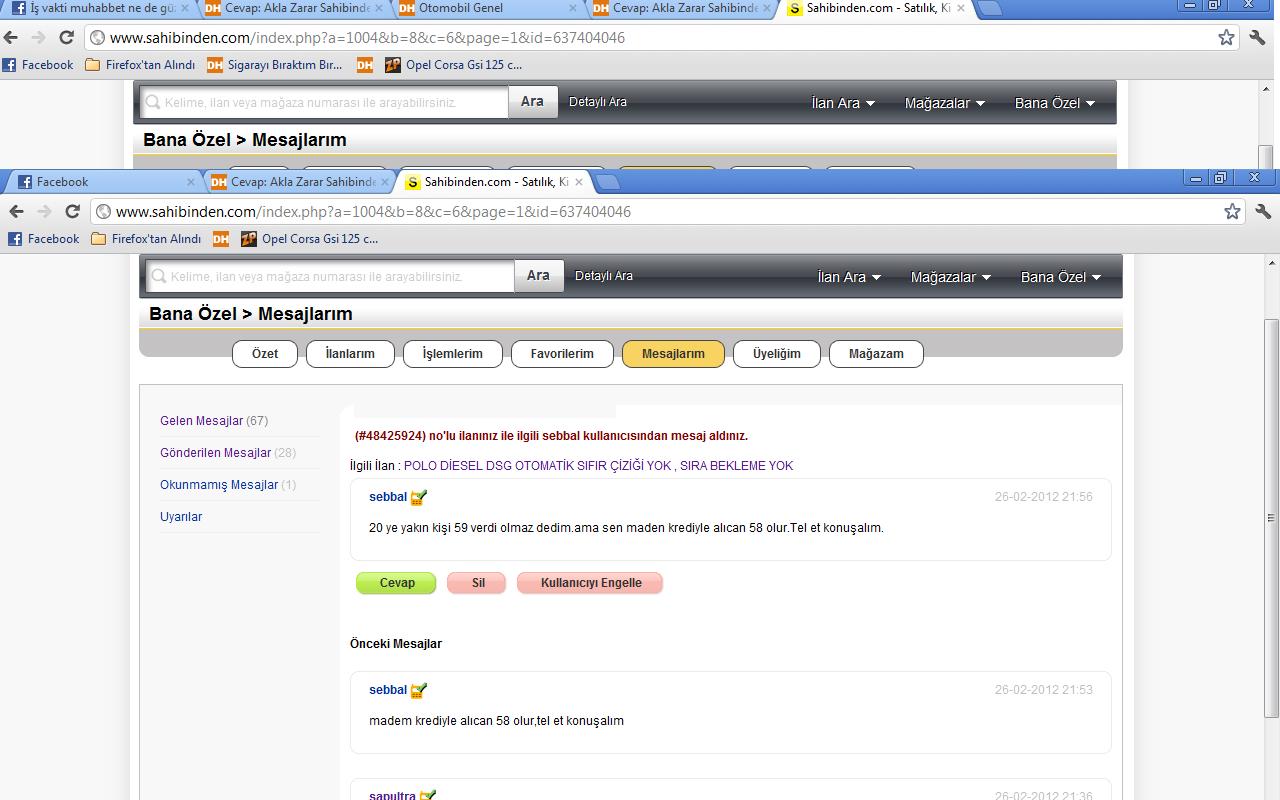Expand the İlan Ara dropdown in the rear window
1280x800 pixels.
point(843,103)
